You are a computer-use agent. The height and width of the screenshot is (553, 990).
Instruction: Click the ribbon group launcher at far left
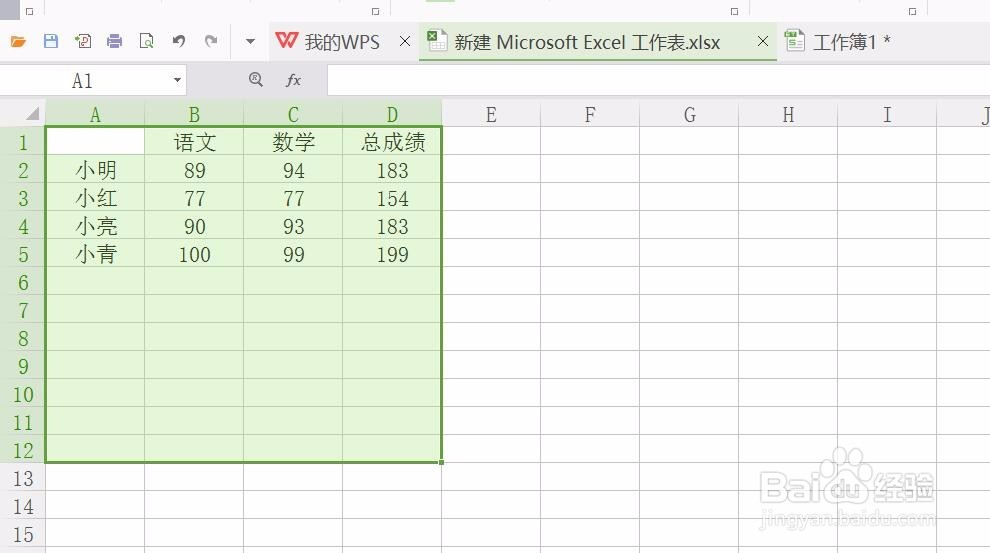[x=29, y=11]
